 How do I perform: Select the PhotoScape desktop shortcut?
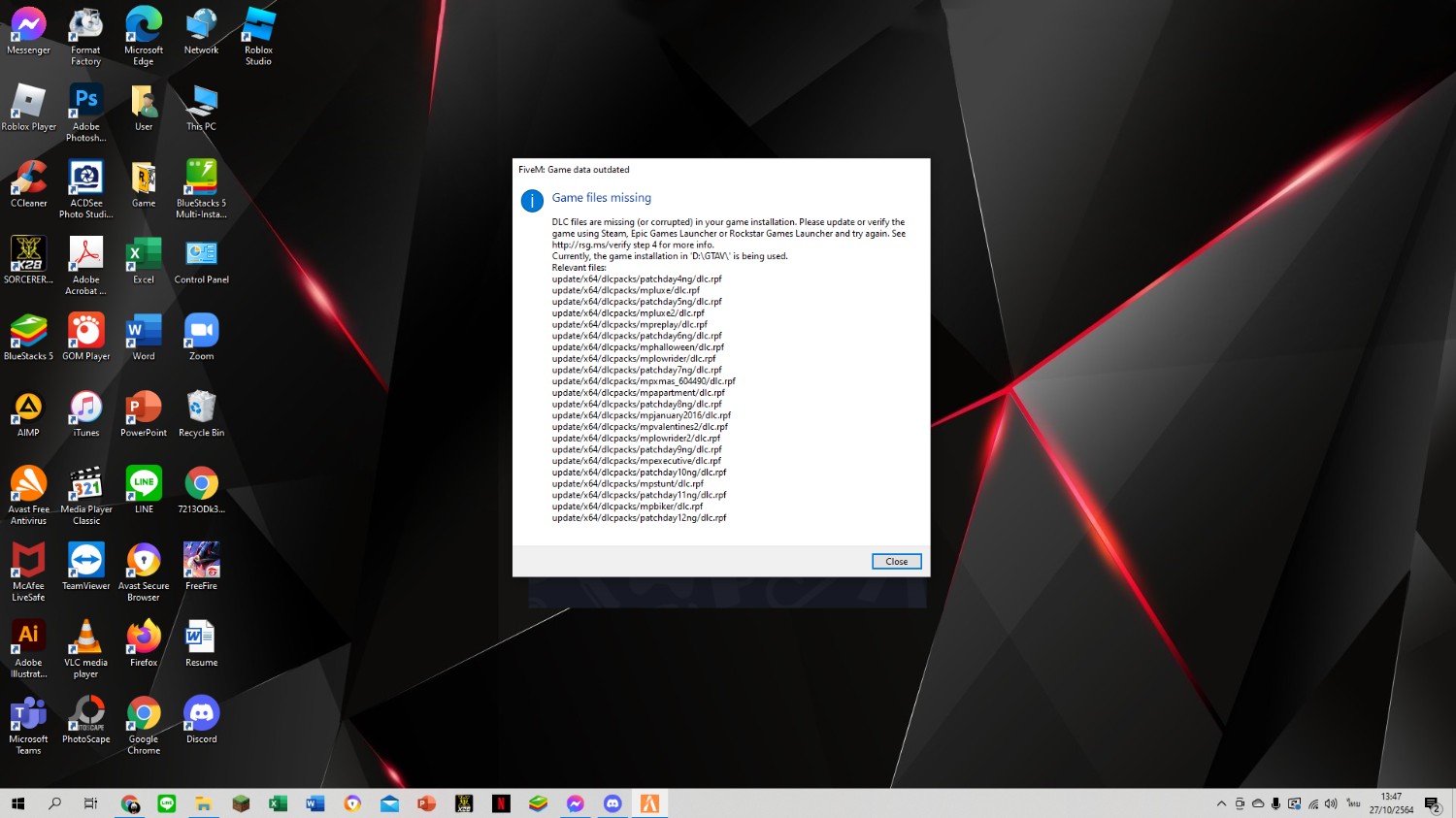click(x=85, y=722)
